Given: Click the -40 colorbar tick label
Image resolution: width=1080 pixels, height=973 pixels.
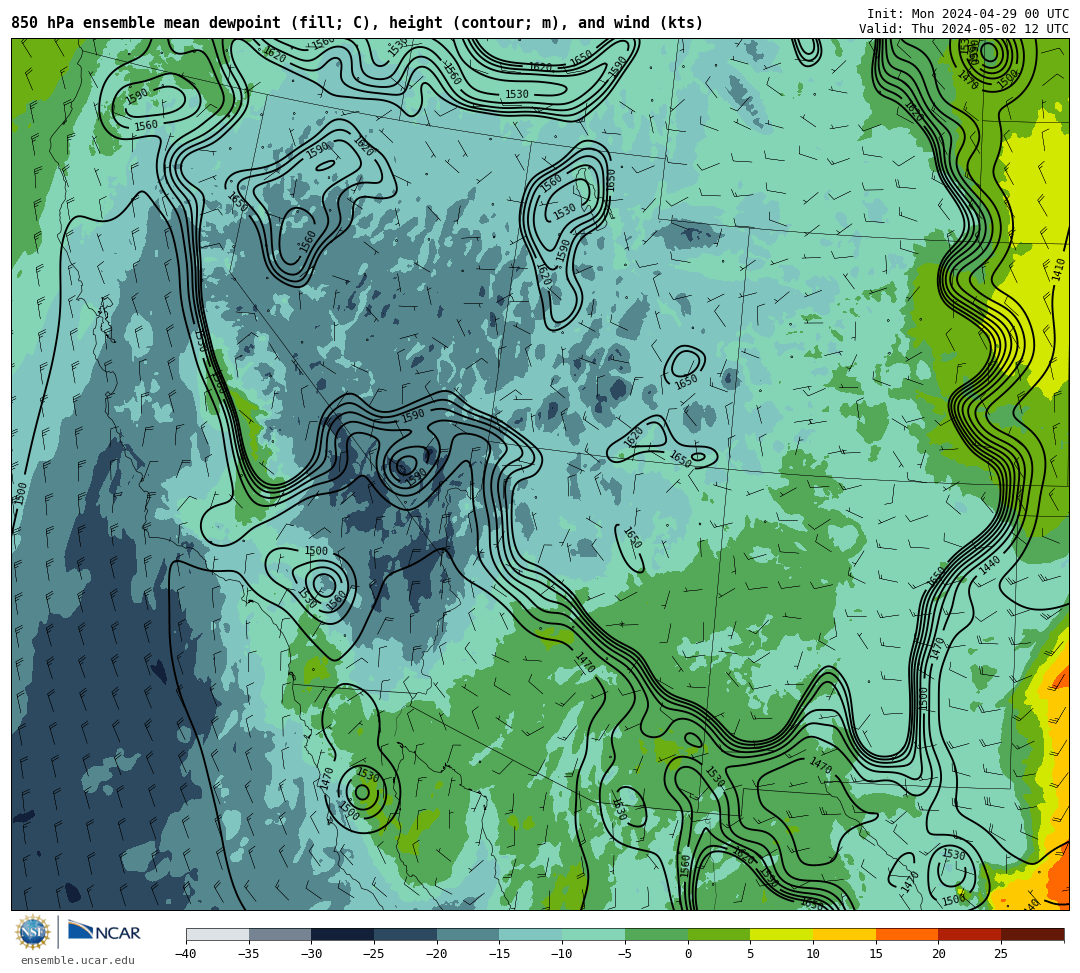Looking at the screenshot, I should point(185,954).
